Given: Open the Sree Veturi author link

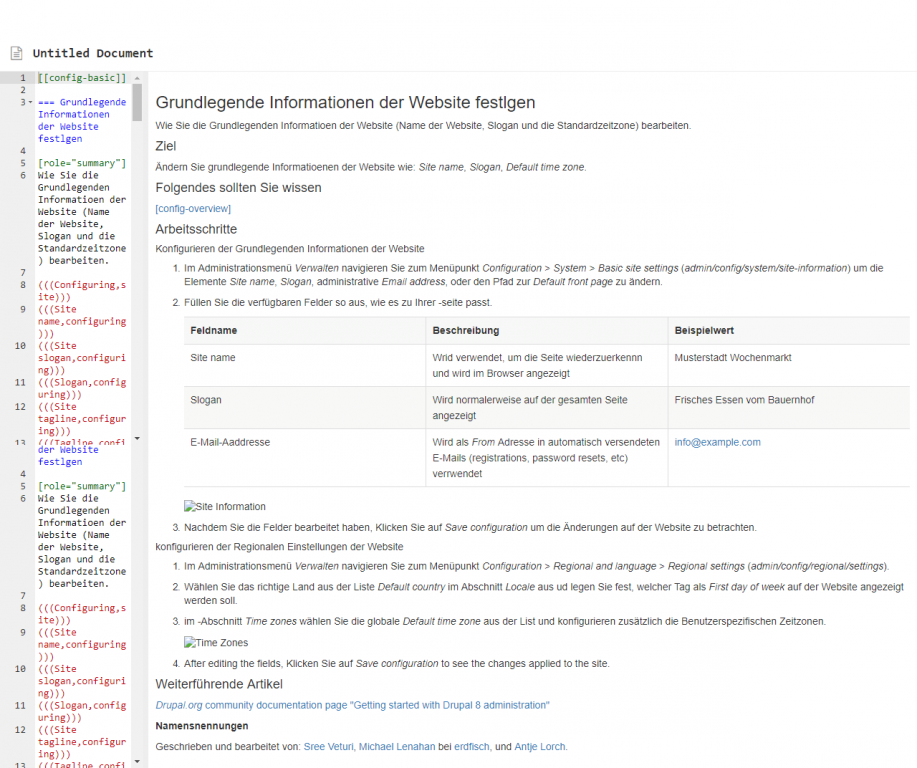Looking at the screenshot, I should point(328,746).
